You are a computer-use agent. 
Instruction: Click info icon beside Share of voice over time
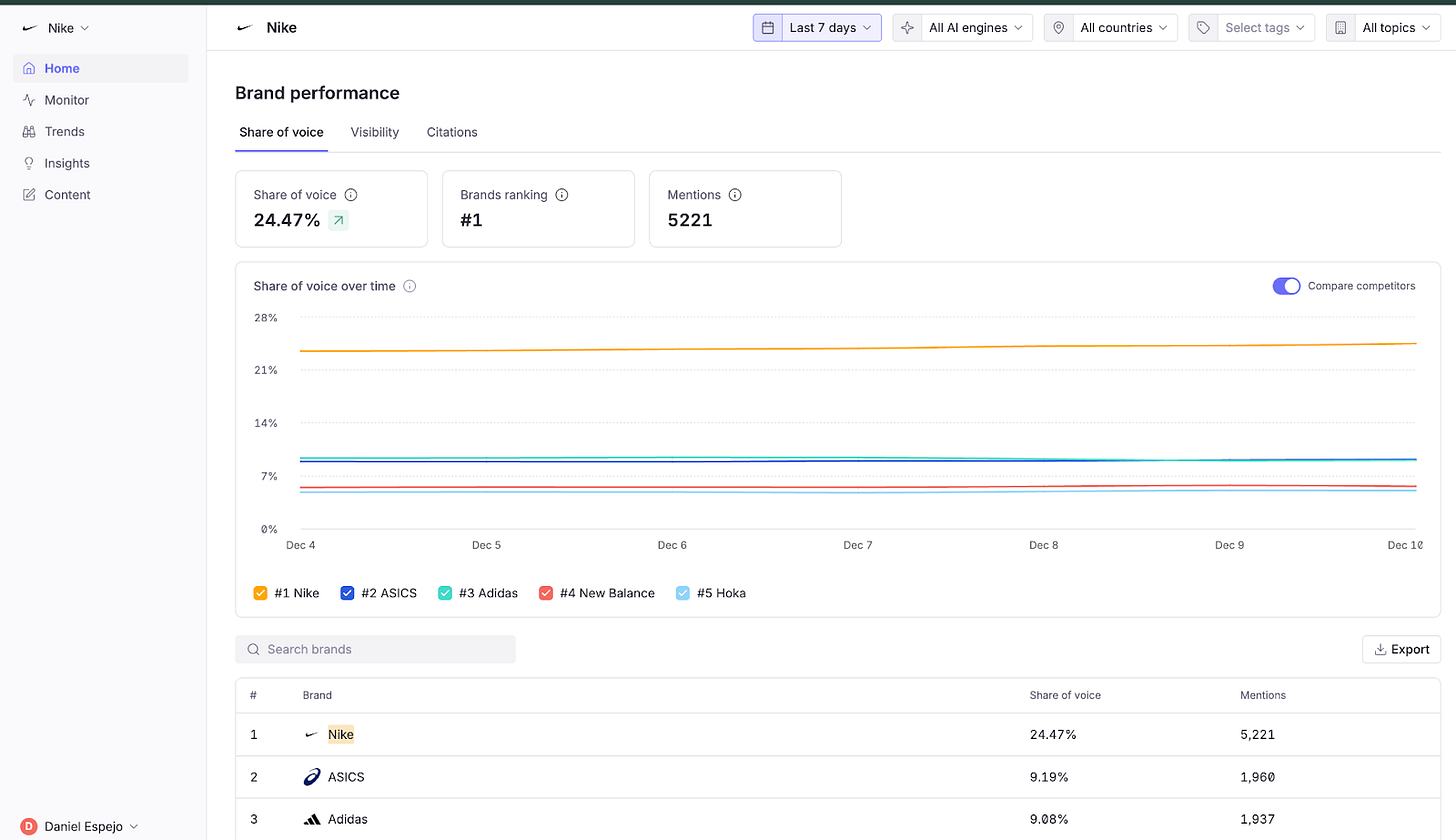point(410,286)
